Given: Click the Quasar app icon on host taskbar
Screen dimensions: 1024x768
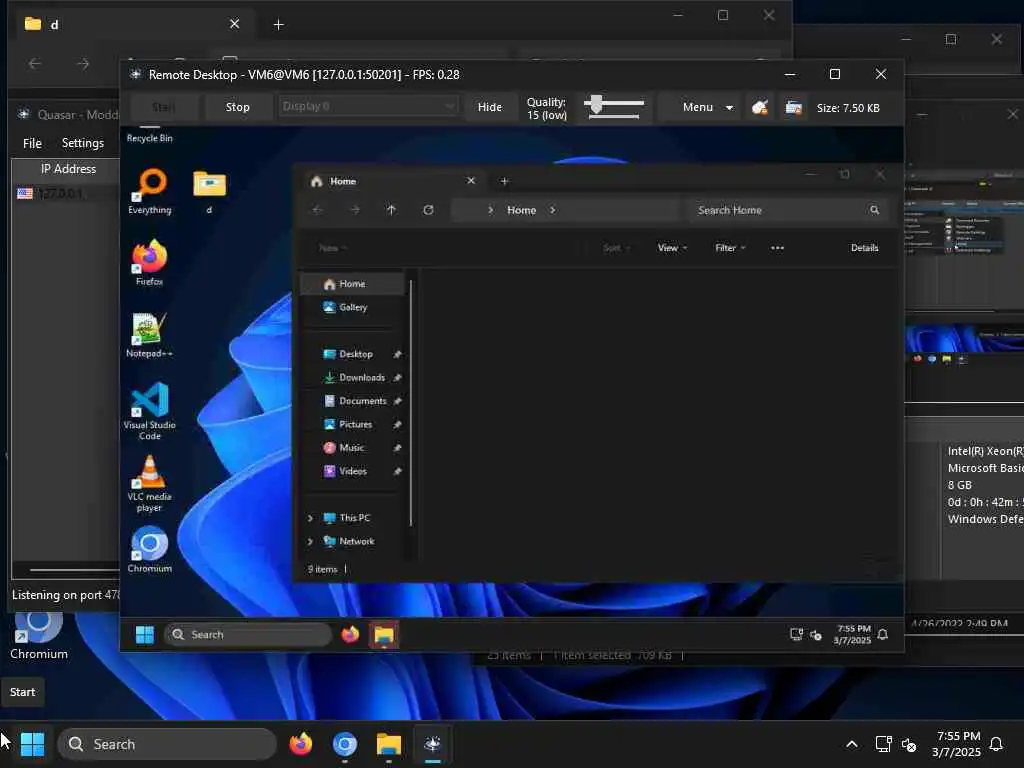Looking at the screenshot, I should (x=432, y=744).
